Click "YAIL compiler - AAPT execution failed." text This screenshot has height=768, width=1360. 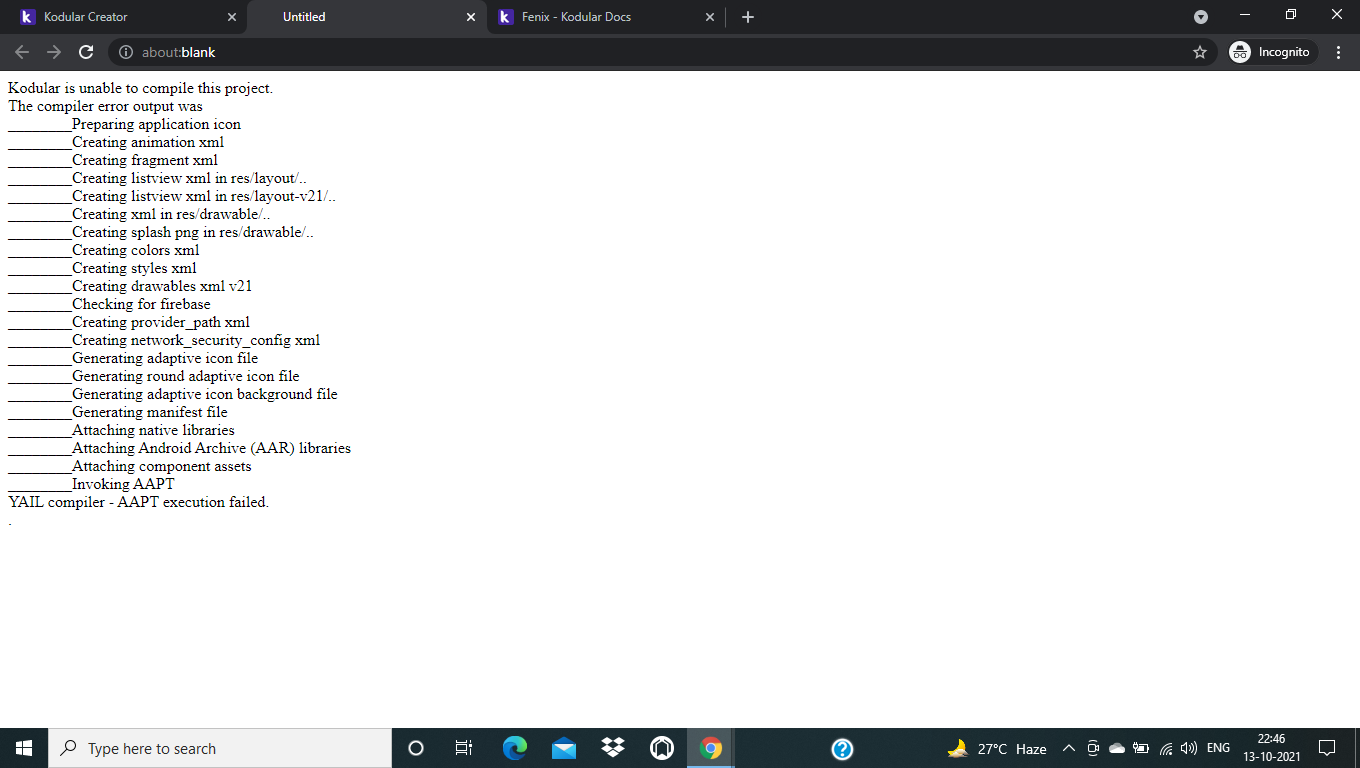click(138, 502)
